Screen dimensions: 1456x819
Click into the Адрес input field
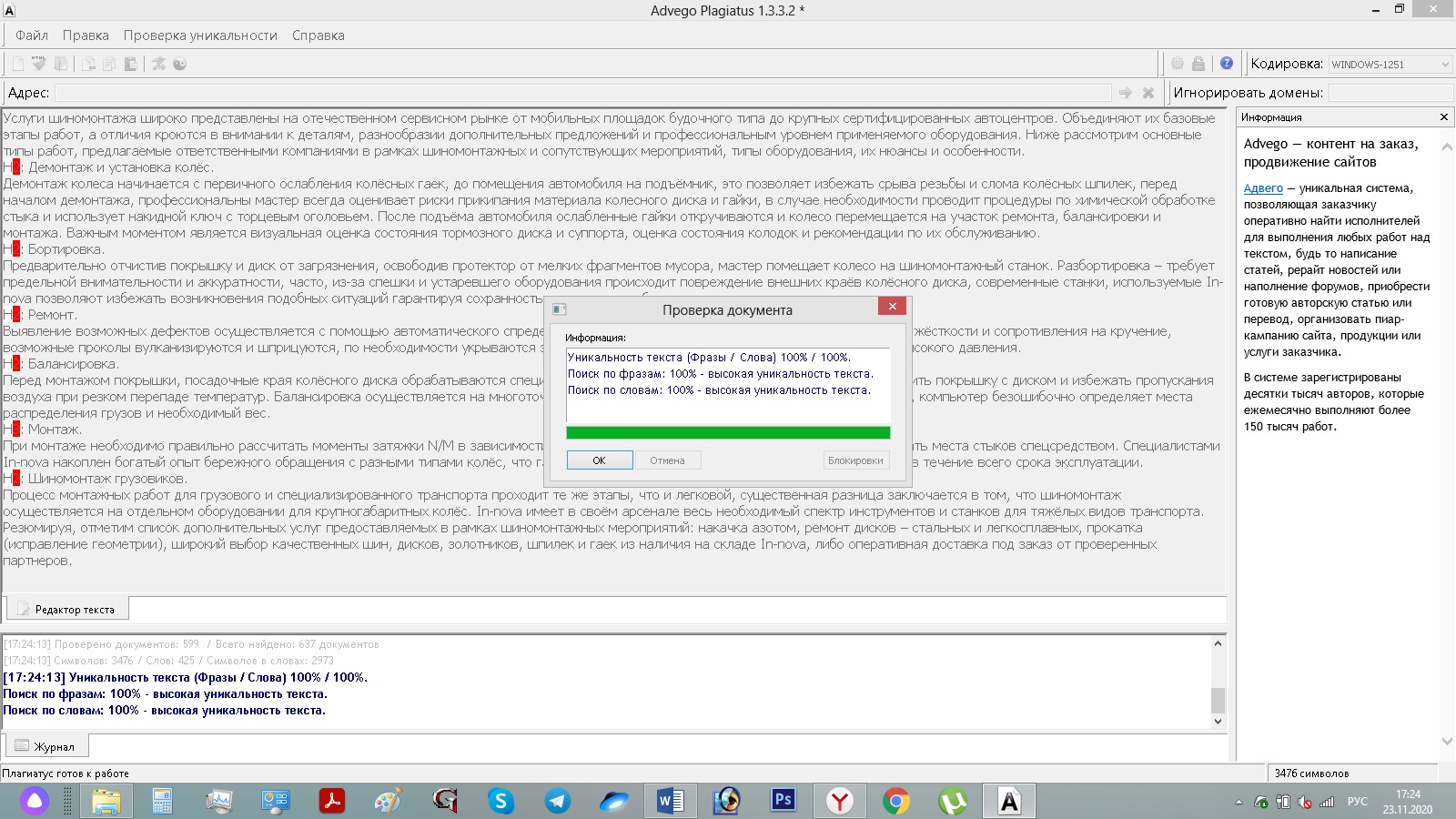582,93
